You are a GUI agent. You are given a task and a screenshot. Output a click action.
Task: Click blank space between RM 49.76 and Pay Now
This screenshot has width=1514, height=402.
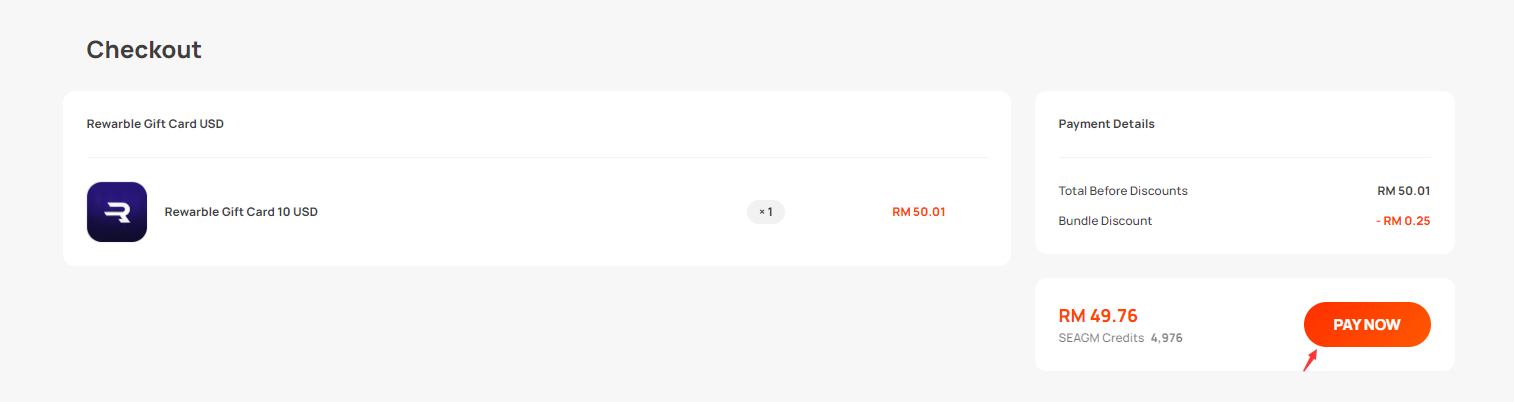click(1240, 325)
